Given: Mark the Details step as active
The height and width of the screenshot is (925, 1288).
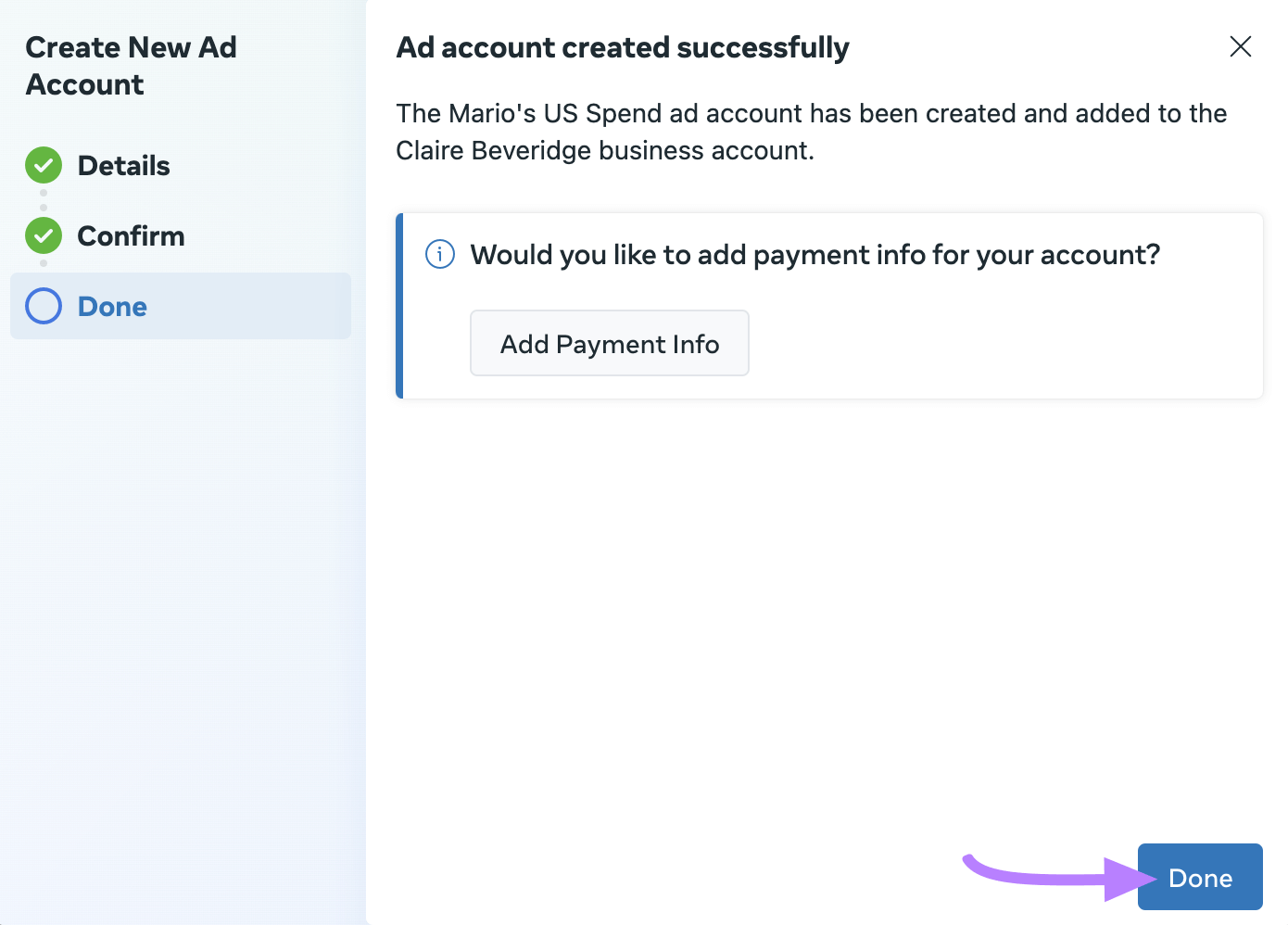Looking at the screenshot, I should (x=122, y=165).
